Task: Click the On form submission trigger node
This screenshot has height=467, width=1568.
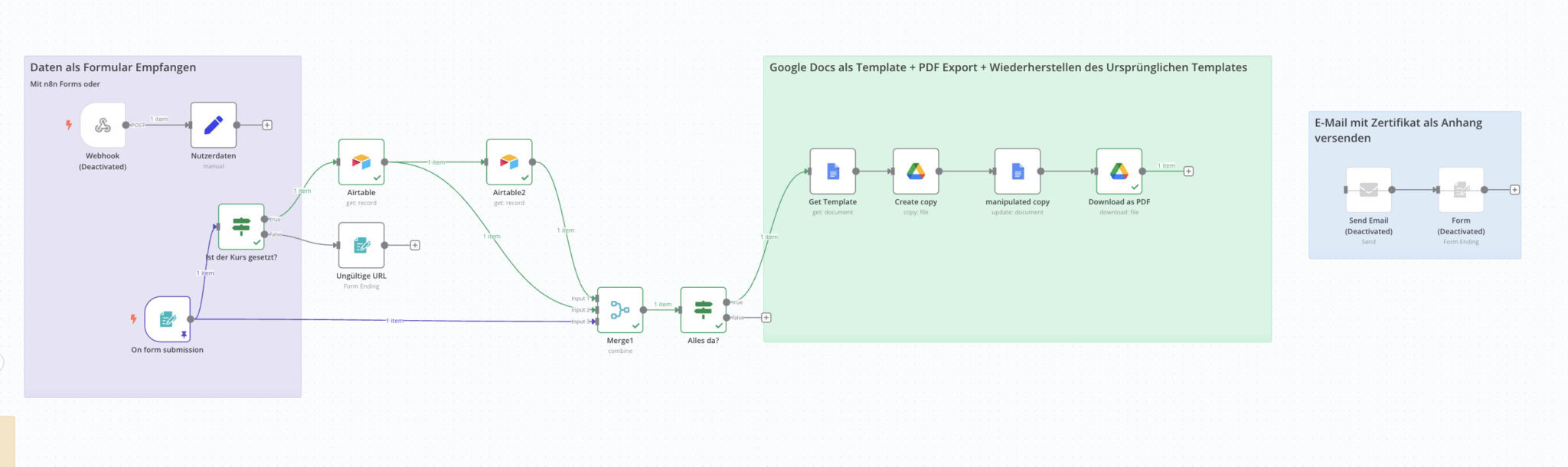Action: 168,319
